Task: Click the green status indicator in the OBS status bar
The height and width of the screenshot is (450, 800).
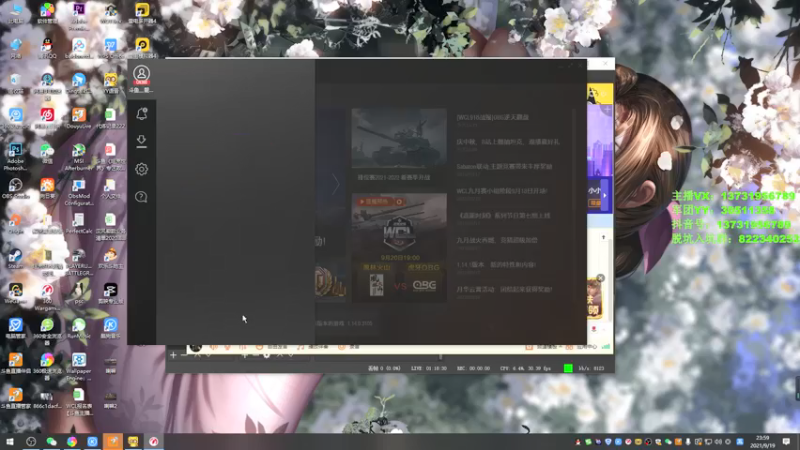Action: [568, 368]
